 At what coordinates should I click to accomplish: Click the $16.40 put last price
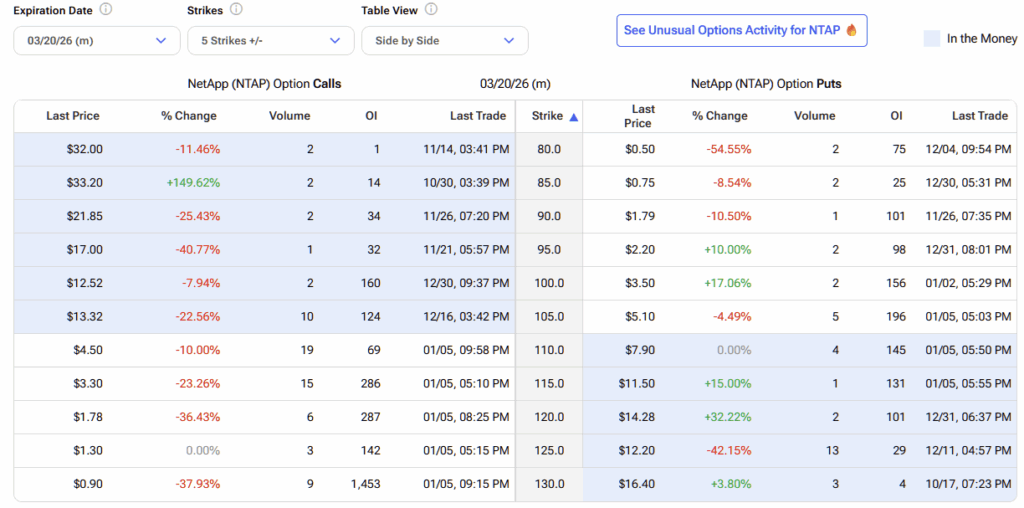[x=637, y=484]
